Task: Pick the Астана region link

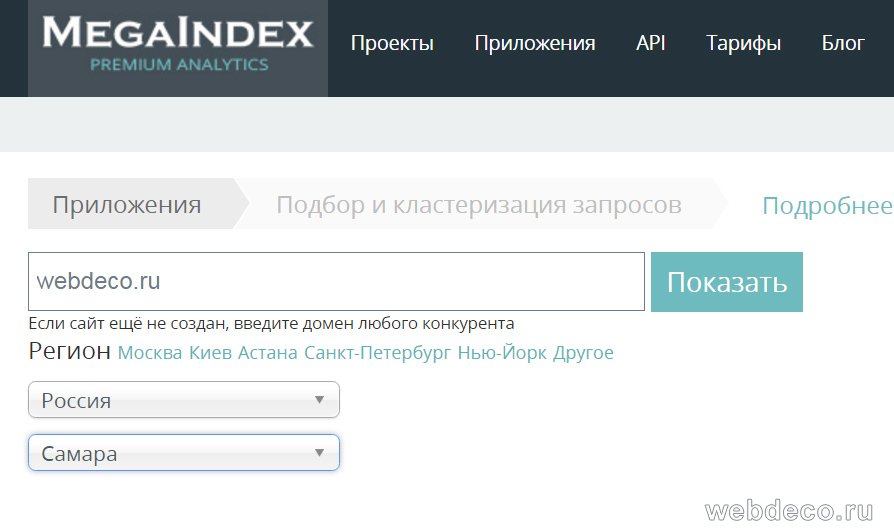Action: coord(267,353)
